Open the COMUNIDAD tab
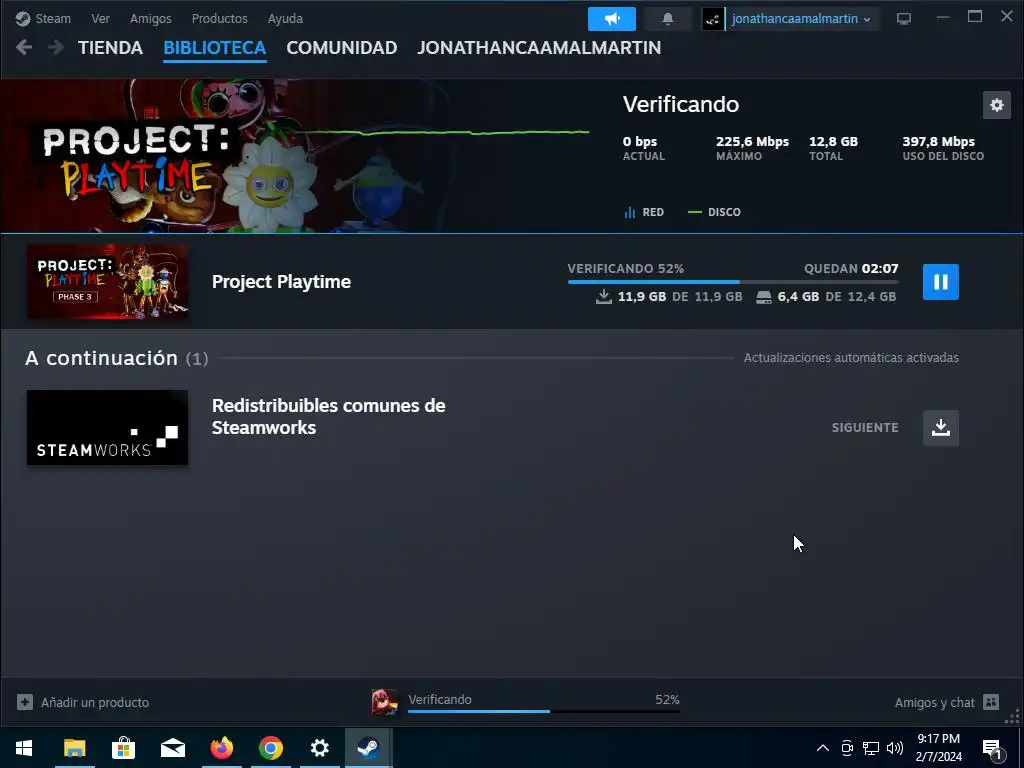The width and height of the screenshot is (1024, 768). (342, 48)
